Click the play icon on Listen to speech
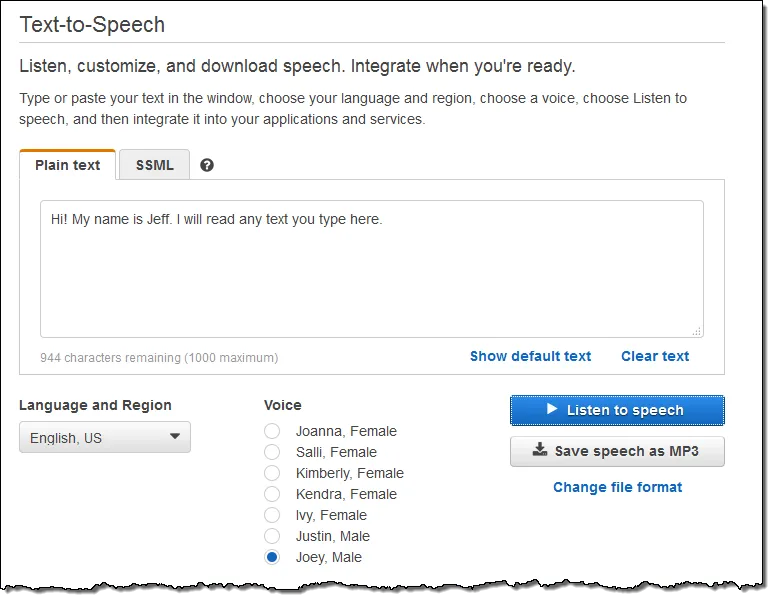The width and height of the screenshot is (773, 600). [x=552, y=409]
